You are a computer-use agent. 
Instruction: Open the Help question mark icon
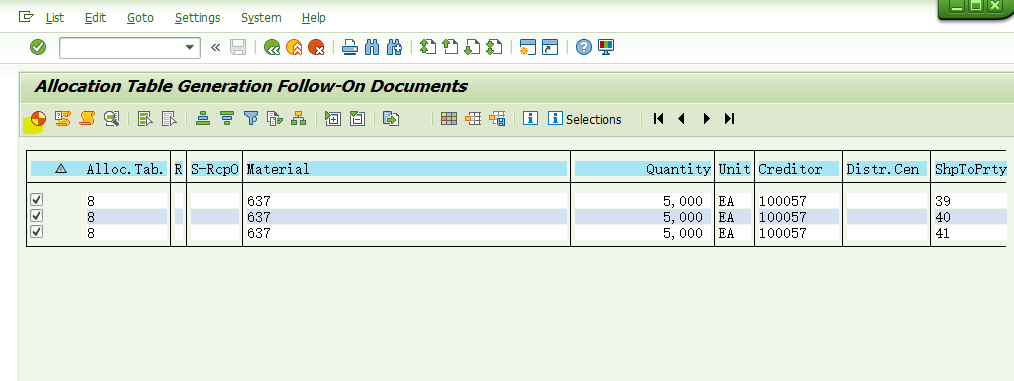[x=584, y=47]
